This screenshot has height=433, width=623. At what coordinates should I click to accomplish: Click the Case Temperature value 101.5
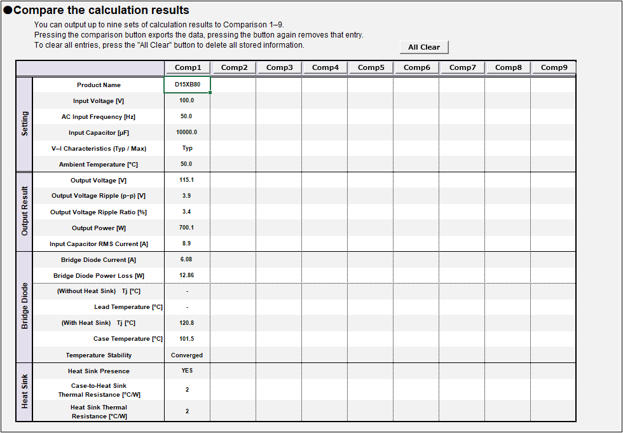[187, 339]
